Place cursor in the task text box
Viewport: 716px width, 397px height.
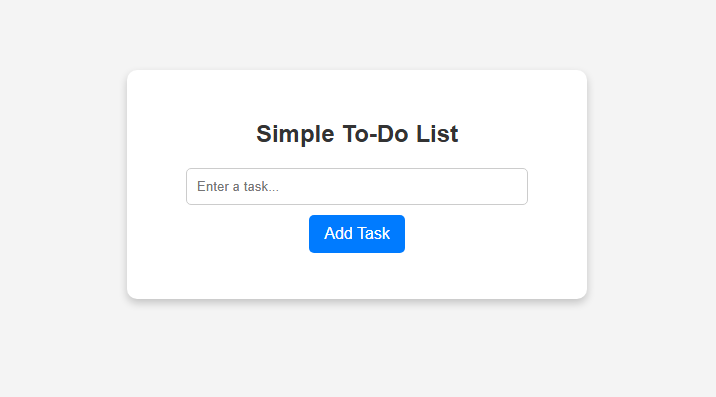(357, 186)
